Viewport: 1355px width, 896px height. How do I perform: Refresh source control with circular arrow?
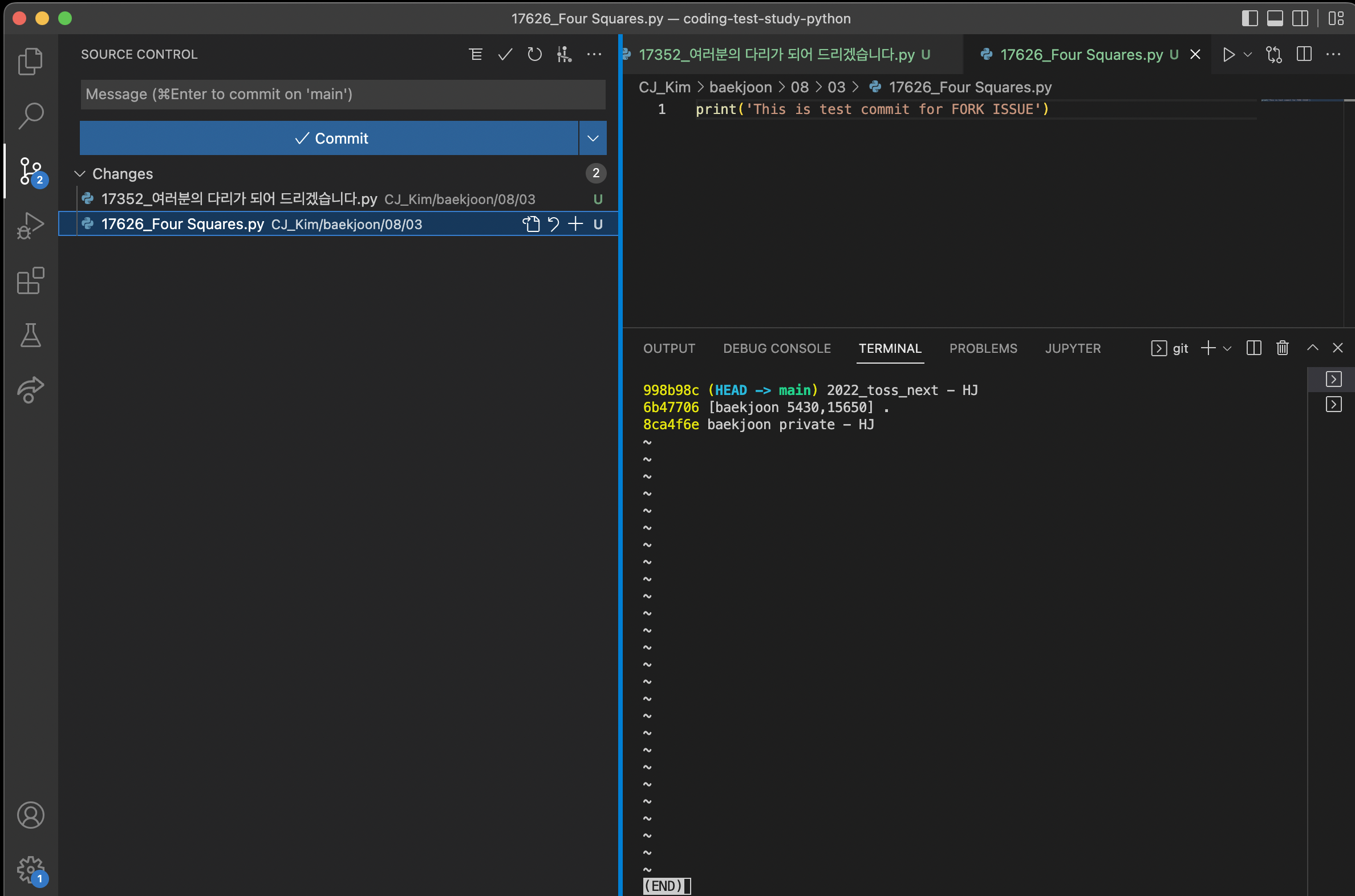tap(534, 54)
